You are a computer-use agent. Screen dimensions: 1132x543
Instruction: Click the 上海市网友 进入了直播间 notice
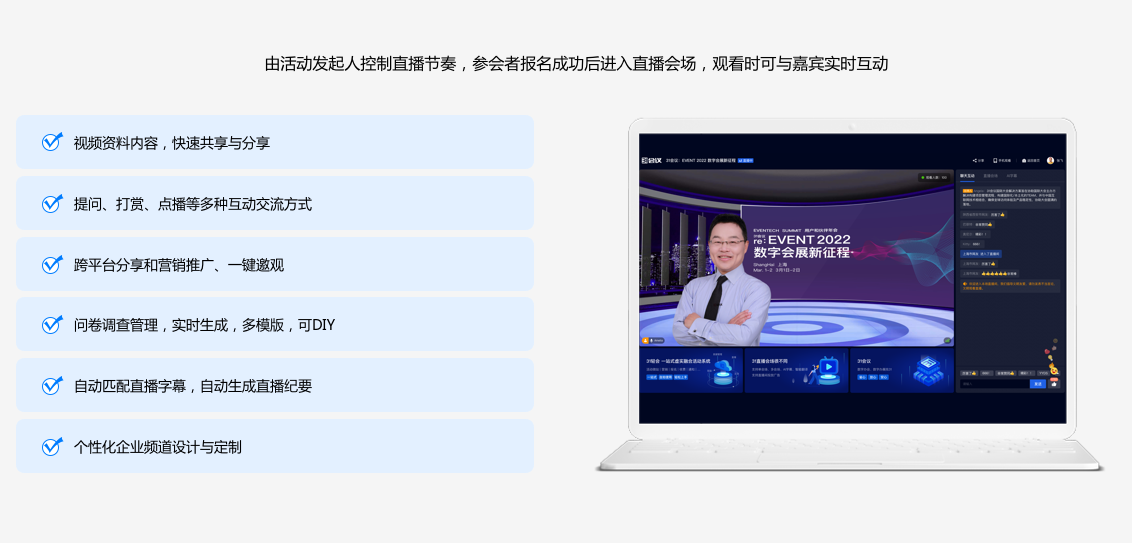981,254
